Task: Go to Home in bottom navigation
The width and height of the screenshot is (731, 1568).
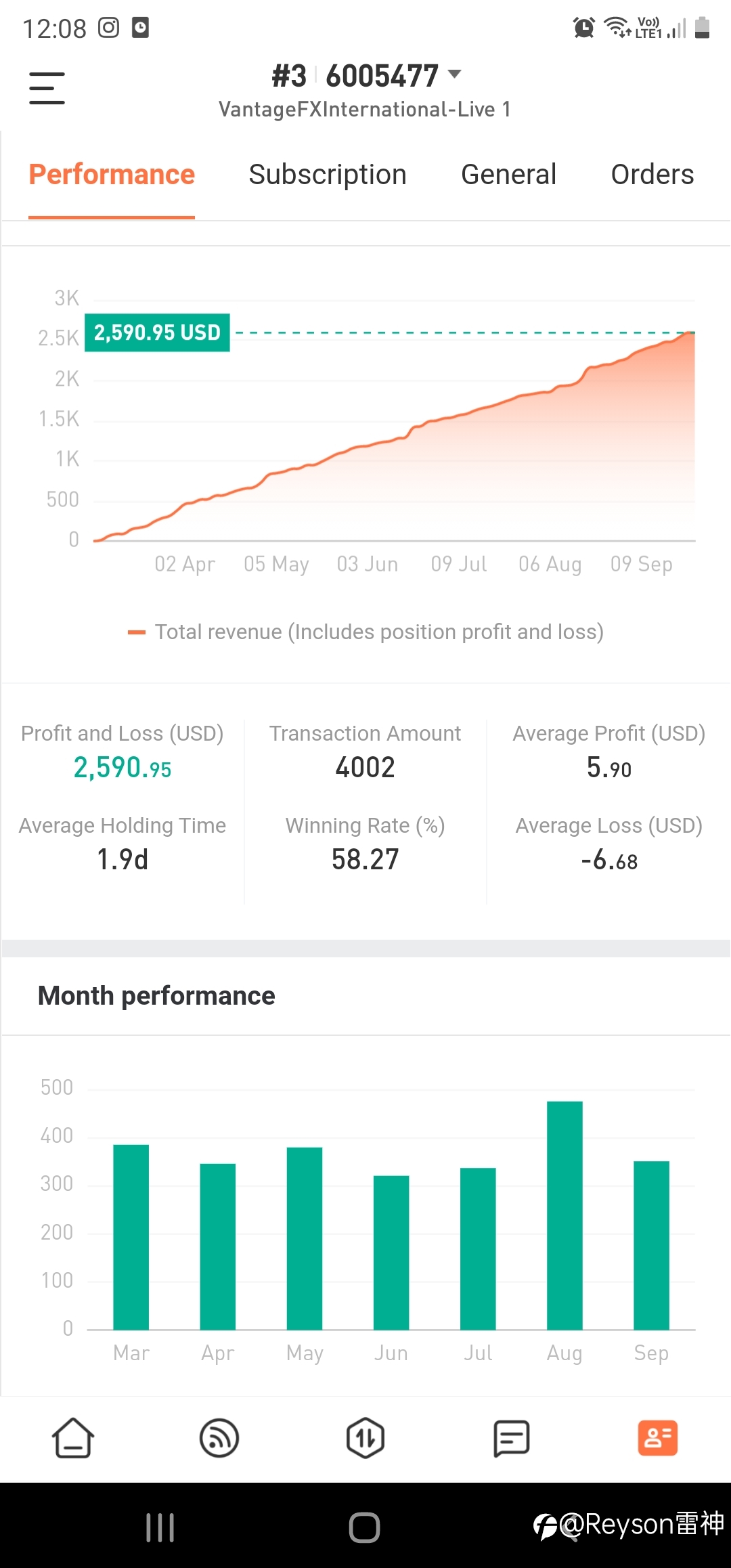Action: [x=73, y=1437]
